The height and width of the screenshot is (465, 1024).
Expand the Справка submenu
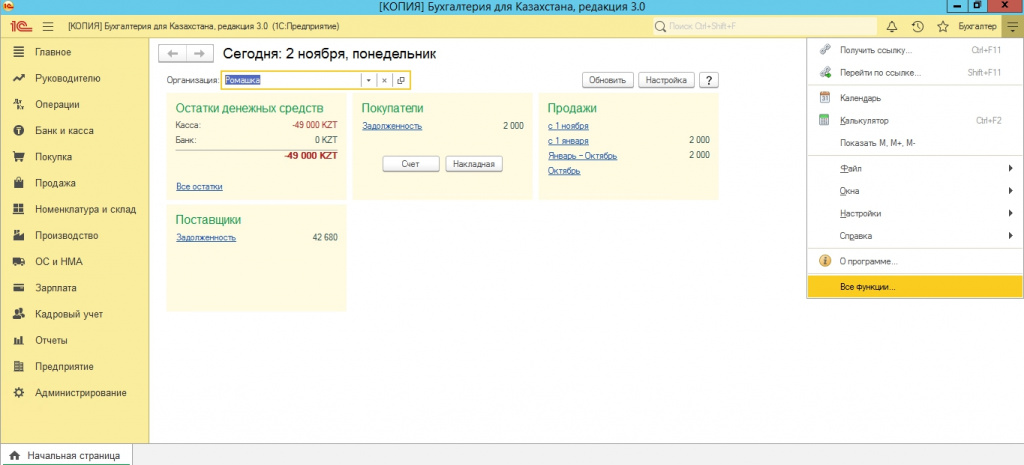tap(915, 236)
